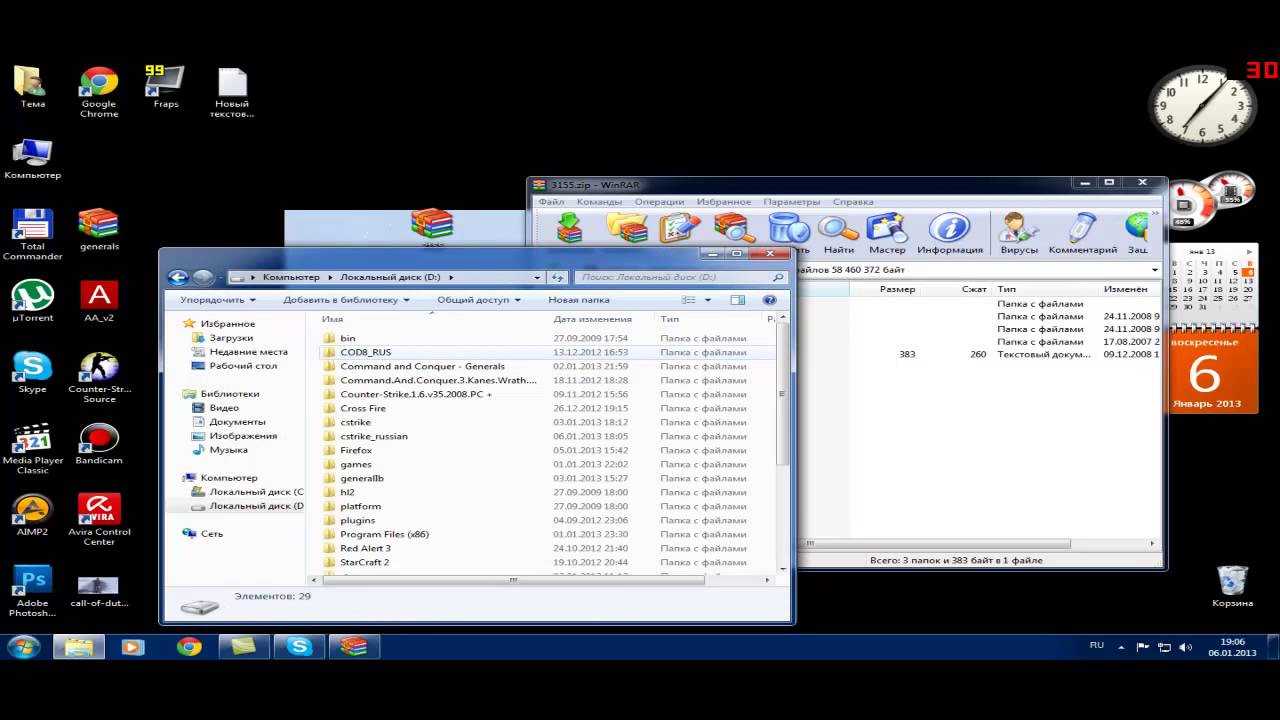The image size is (1280, 720).
Task: Open the Параметры menu in WinRAR
Action: [x=792, y=202]
